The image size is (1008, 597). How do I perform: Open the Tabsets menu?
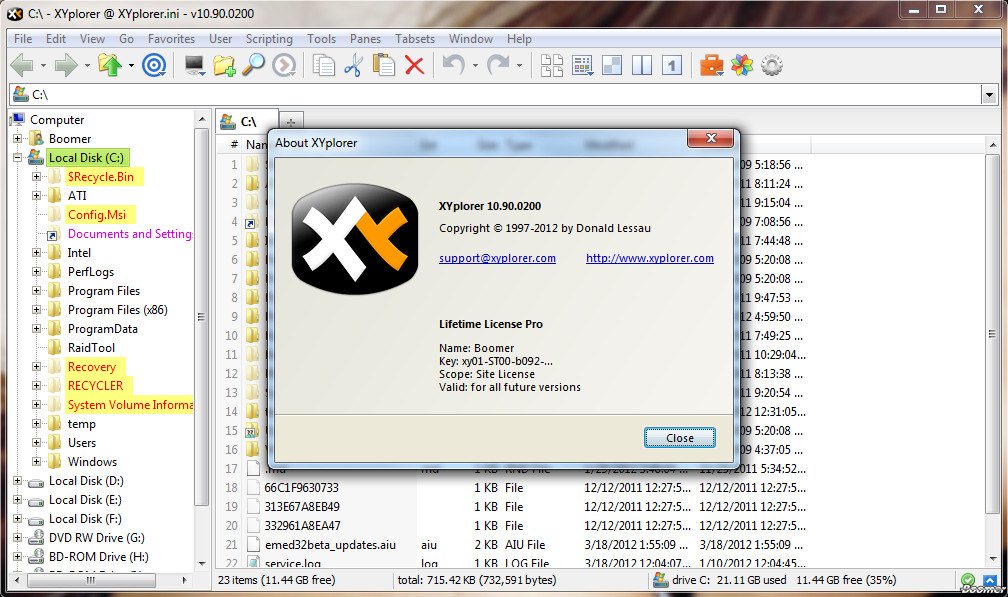tap(415, 39)
